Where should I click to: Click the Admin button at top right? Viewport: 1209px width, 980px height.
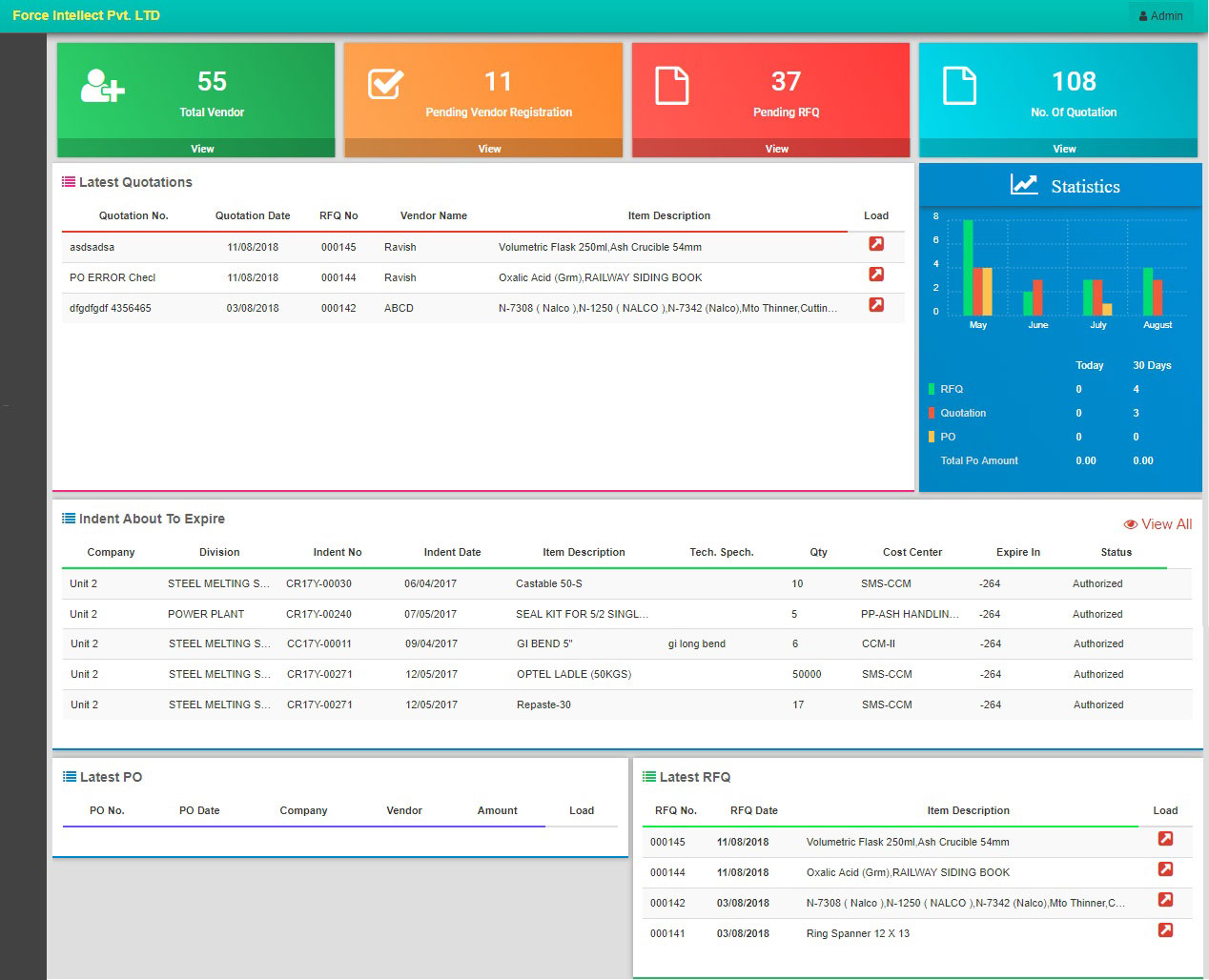point(1160,14)
